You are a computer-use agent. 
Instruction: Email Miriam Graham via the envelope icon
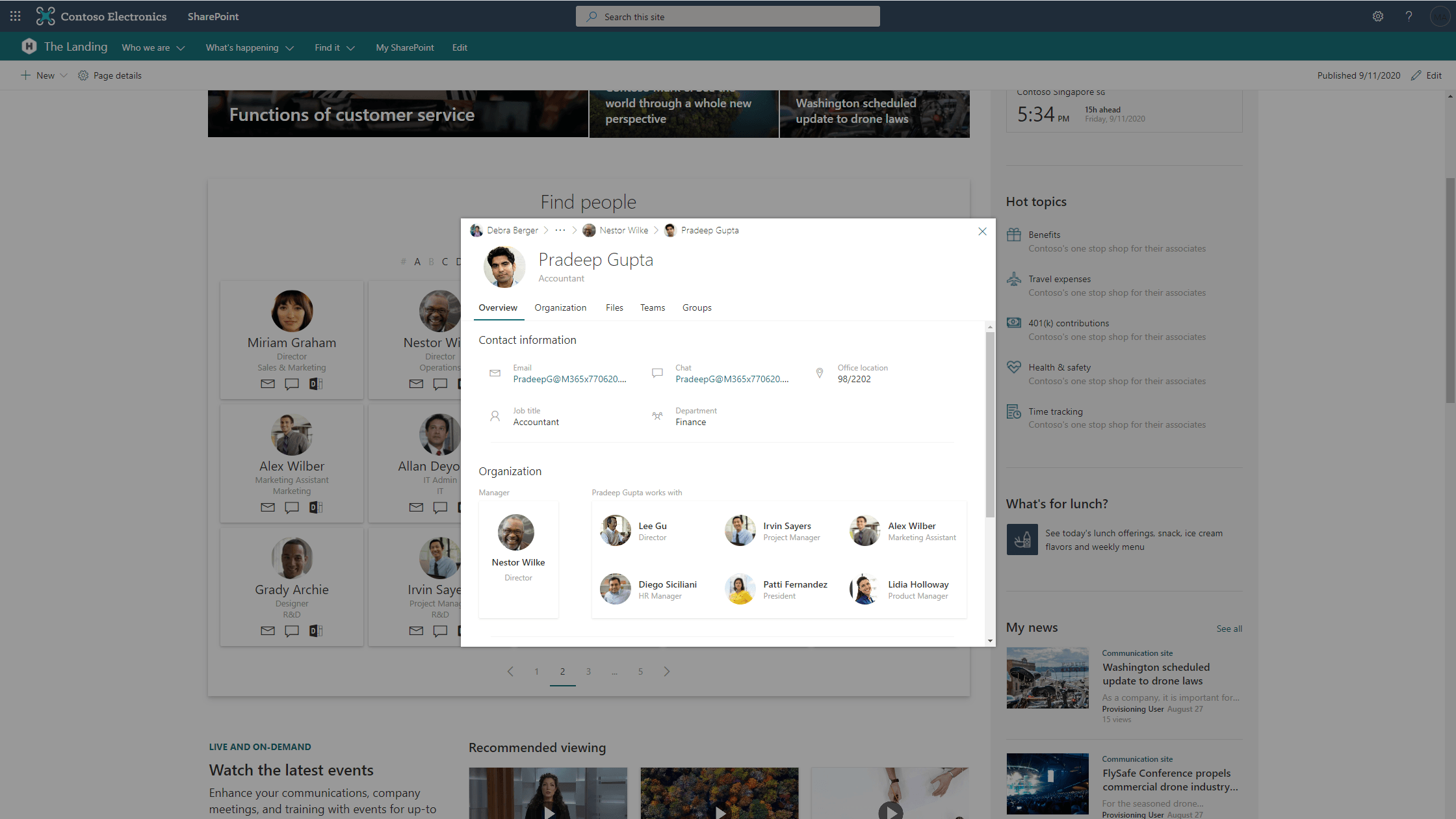click(267, 383)
